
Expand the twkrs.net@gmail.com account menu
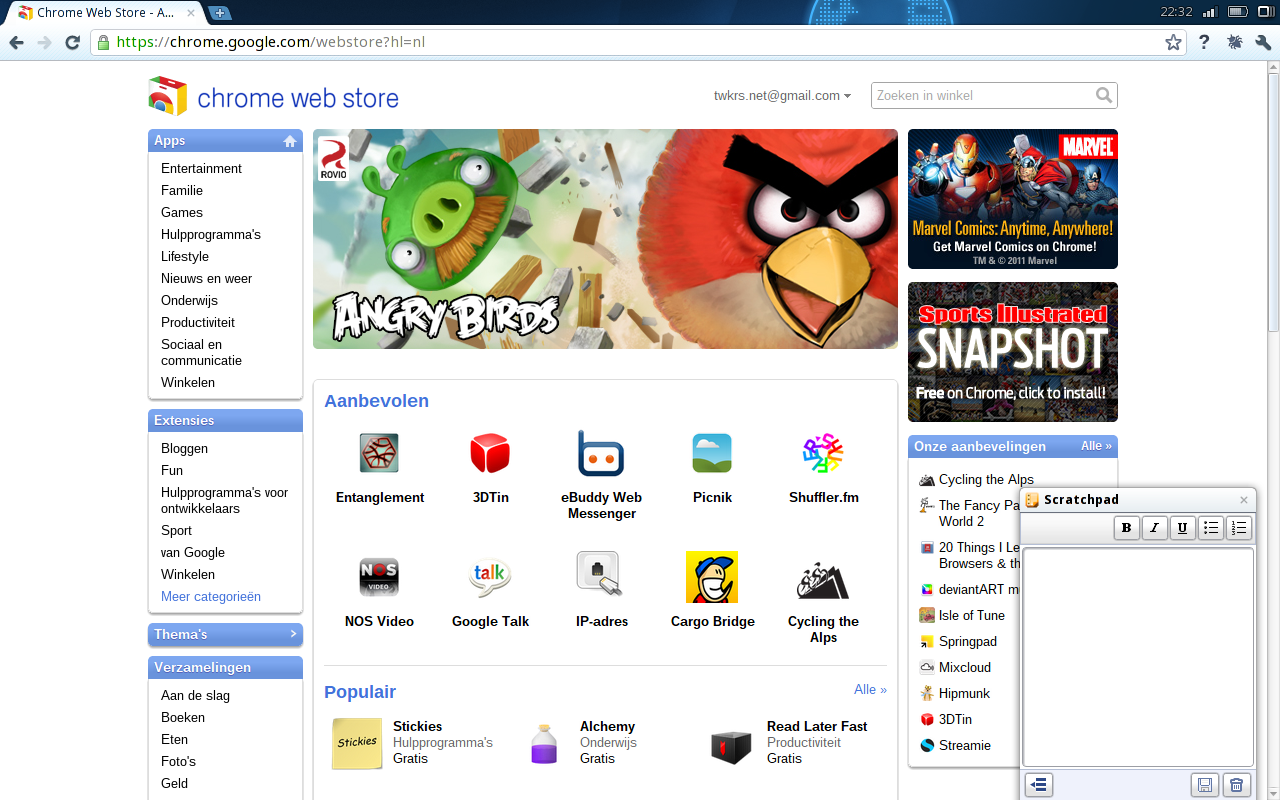coord(782,96)
